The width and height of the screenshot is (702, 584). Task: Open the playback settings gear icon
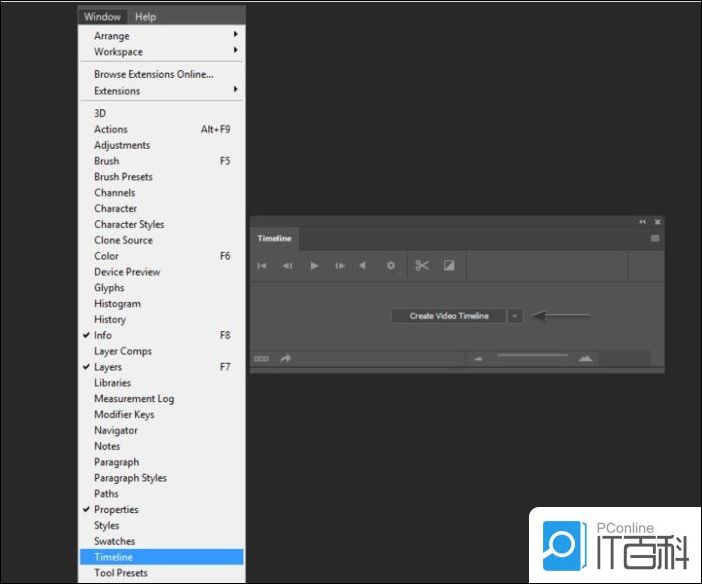coord(391,266)
